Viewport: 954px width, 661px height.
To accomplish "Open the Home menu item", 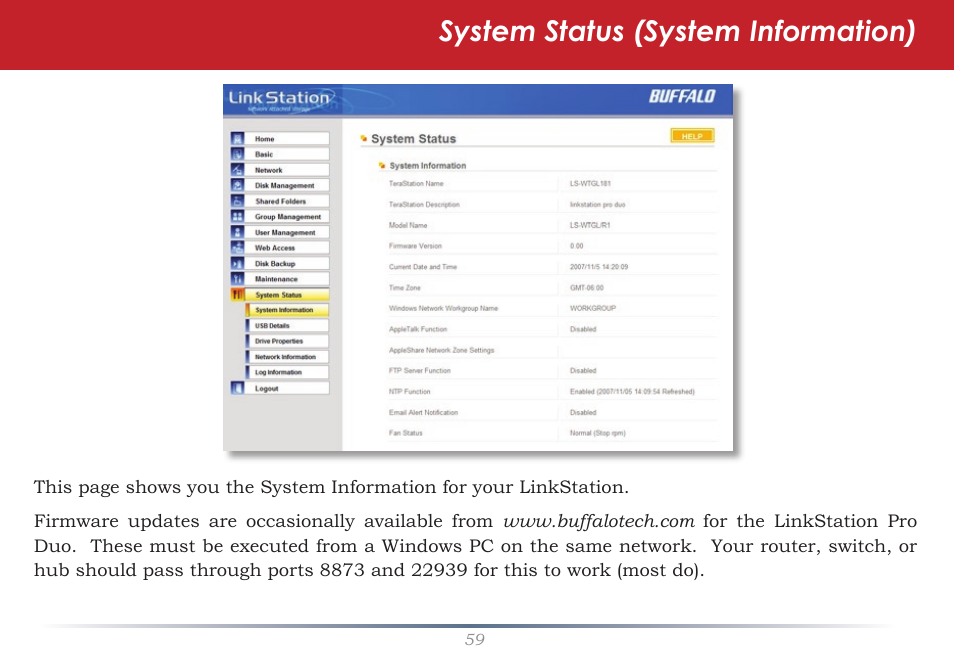I will tap(287, 139).
